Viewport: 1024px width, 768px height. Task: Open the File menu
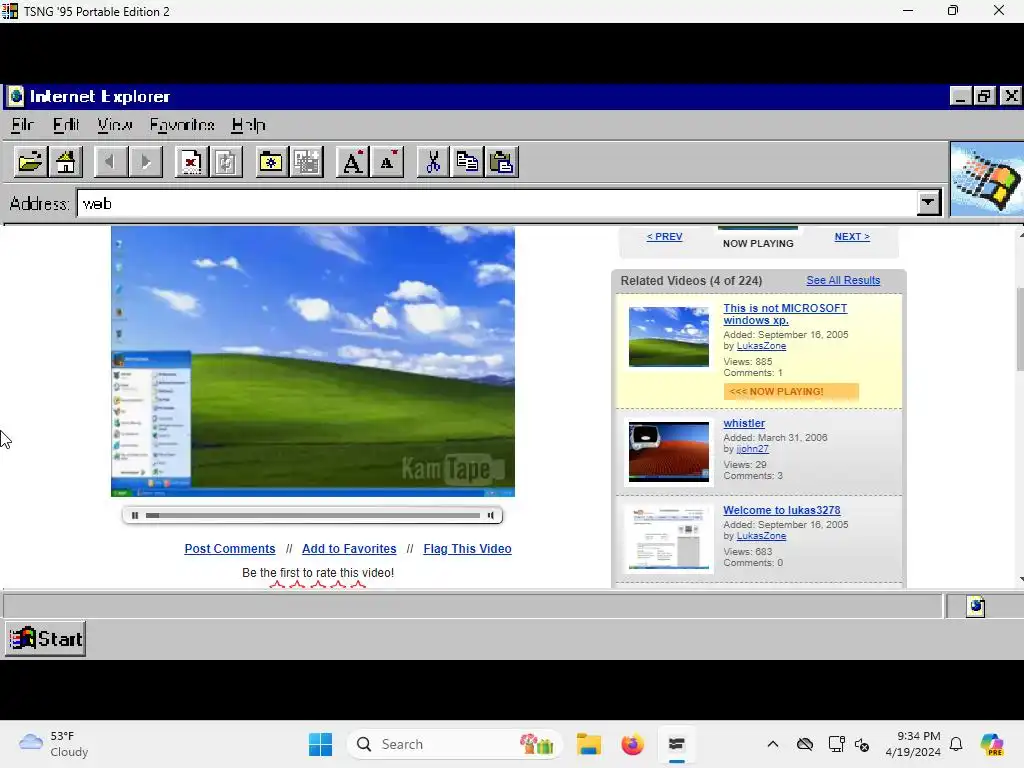coord(22,125)
